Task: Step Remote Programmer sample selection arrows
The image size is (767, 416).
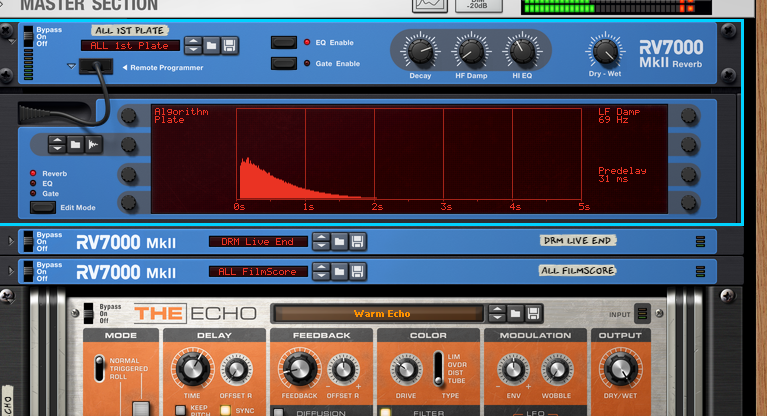Action: point(57,144)
